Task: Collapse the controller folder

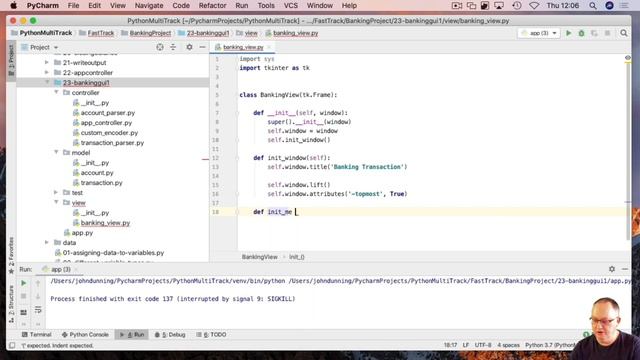Action: [56, 93]
